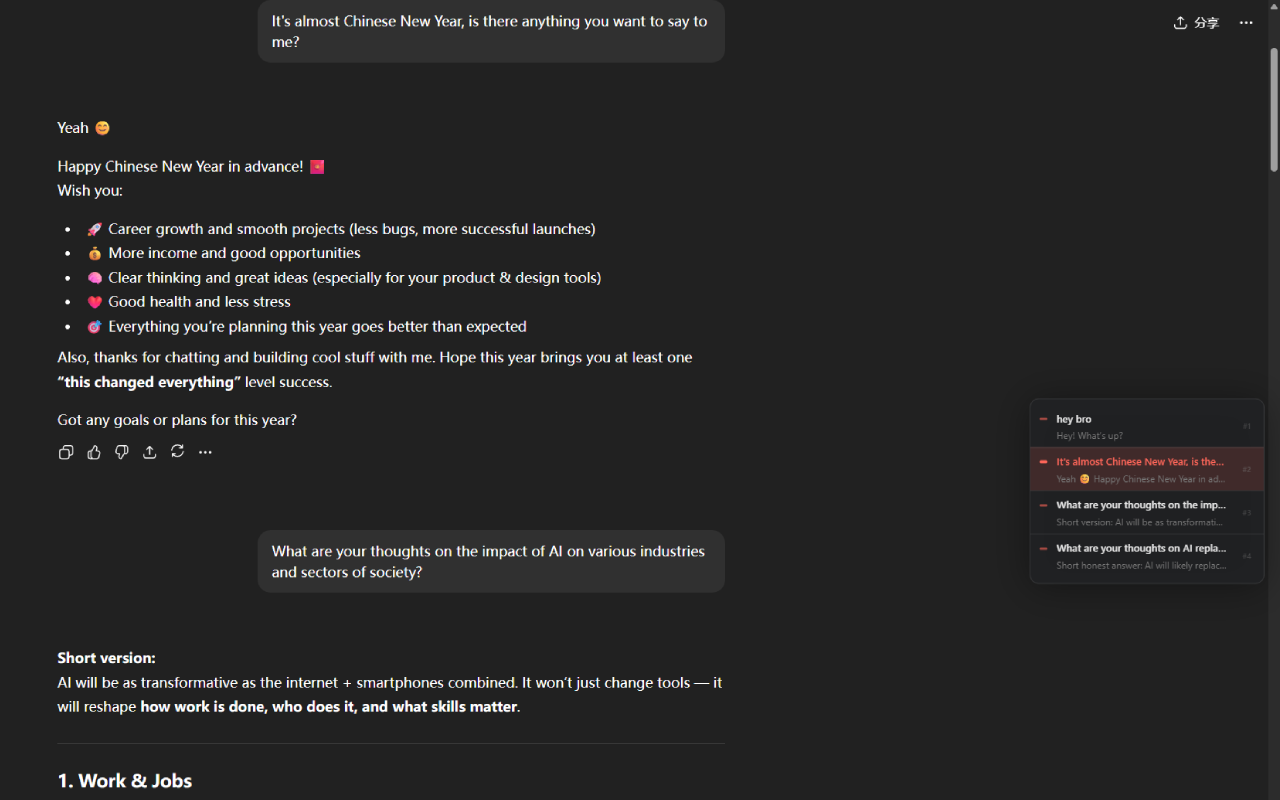Open the more-options menu under the response
1280x800 pixels.
pyautogui.click(x=205, y=452)
